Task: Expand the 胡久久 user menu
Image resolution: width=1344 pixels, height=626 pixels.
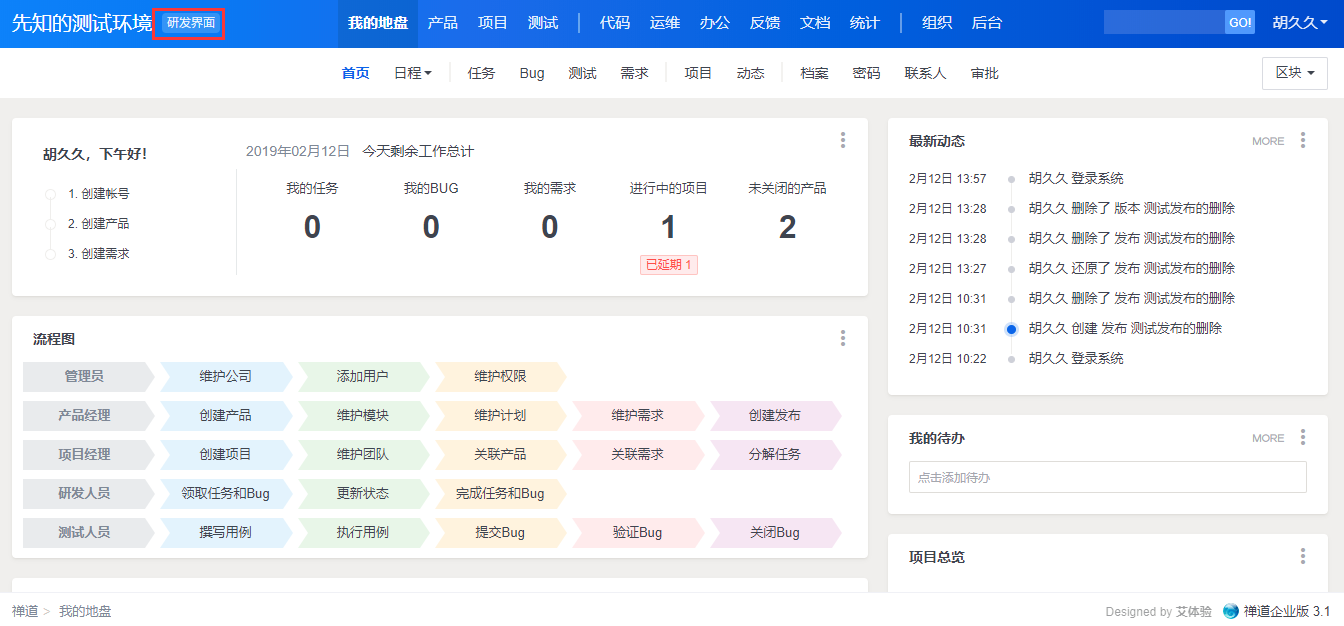Action: point(1299,23)
